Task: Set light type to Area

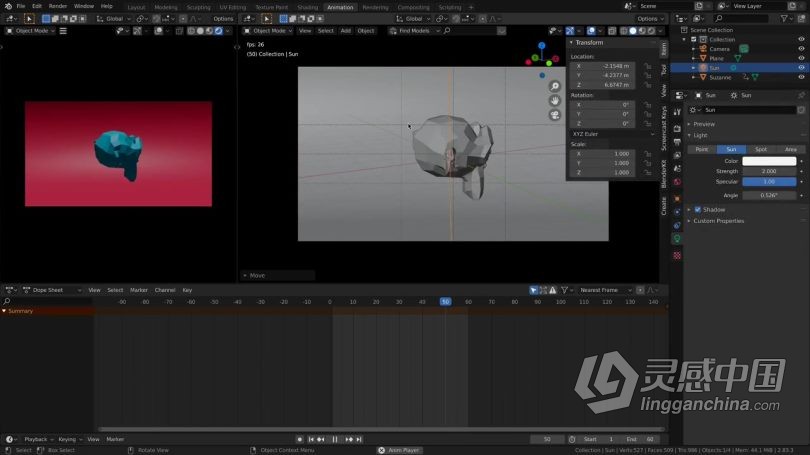Action: (x=790, y=149)
